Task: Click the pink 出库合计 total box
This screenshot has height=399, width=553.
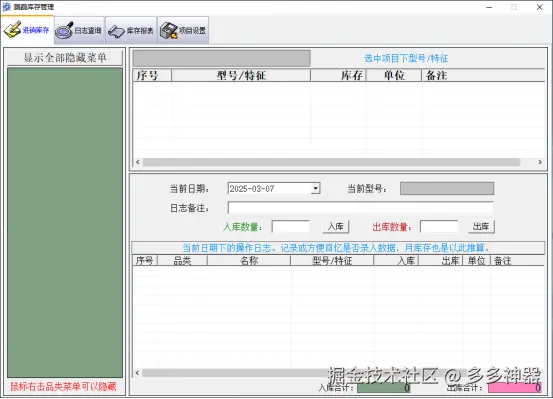Action: click(x=515, y=388)
